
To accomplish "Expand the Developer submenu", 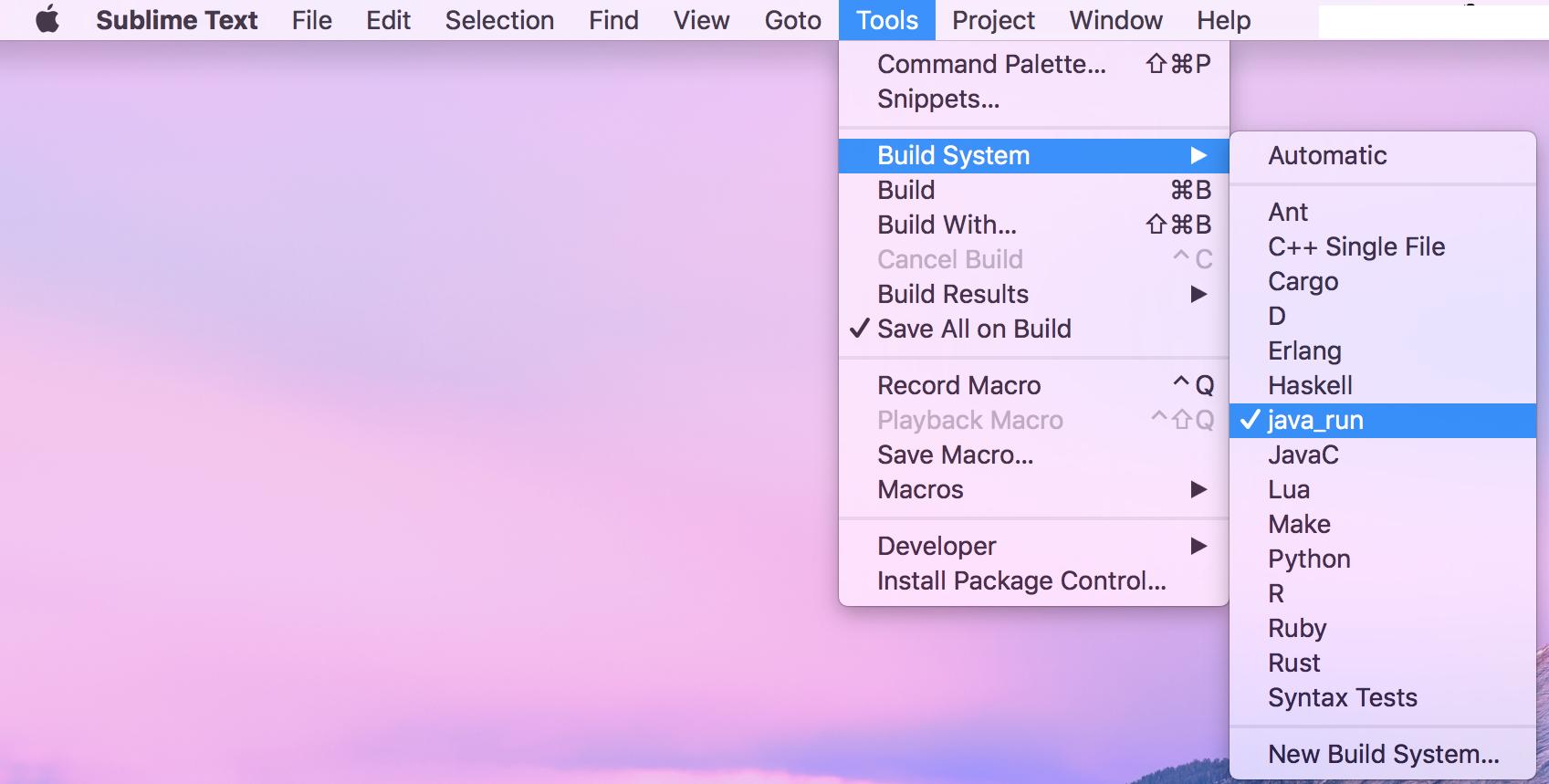I will click(937, 546).
